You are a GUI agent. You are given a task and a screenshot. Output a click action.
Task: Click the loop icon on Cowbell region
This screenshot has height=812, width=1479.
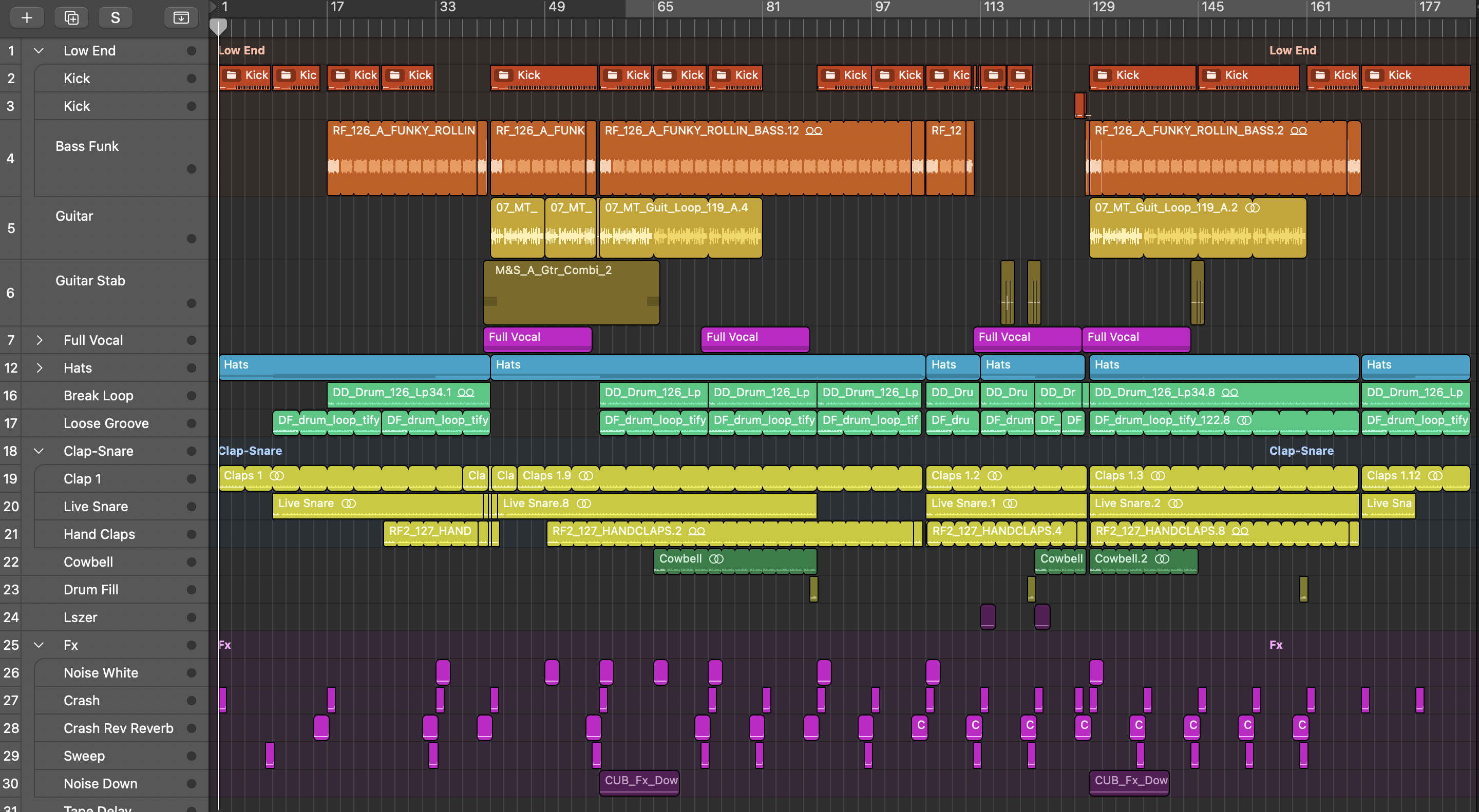716,559
